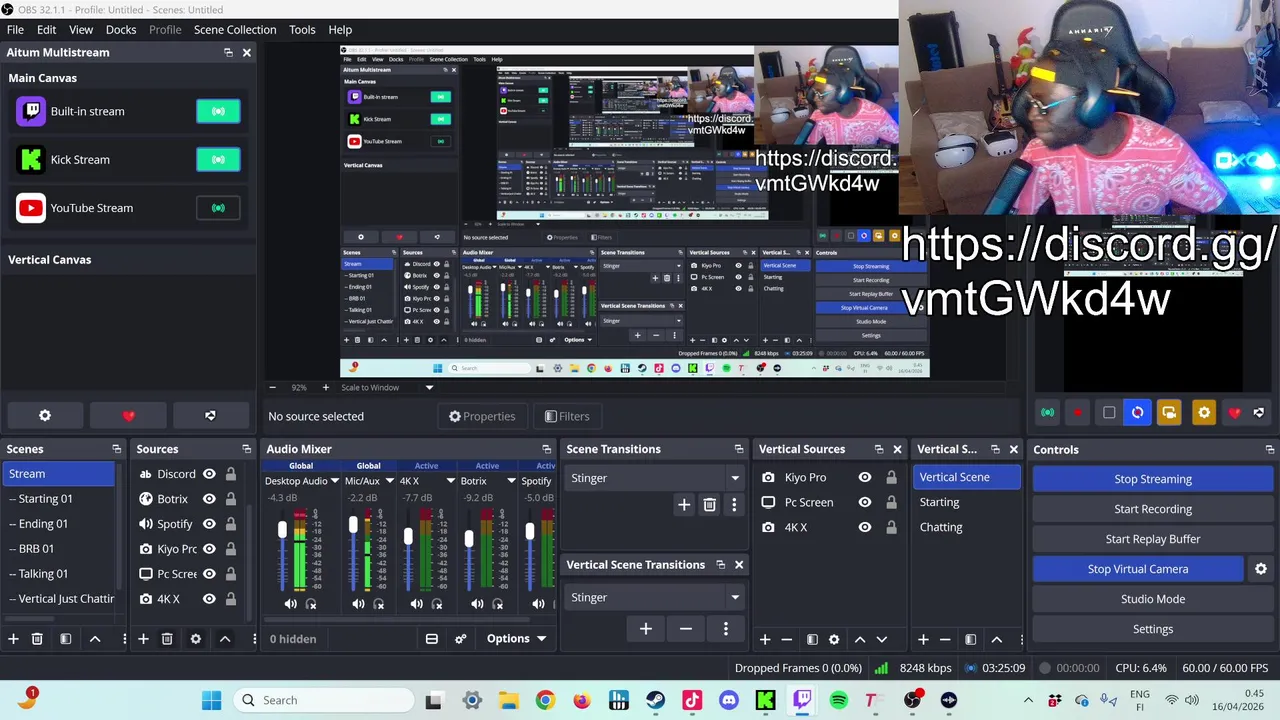Remove scene transition with trash icon
The width and height of the screenshot is (1280, 720).
coord(710,505)
